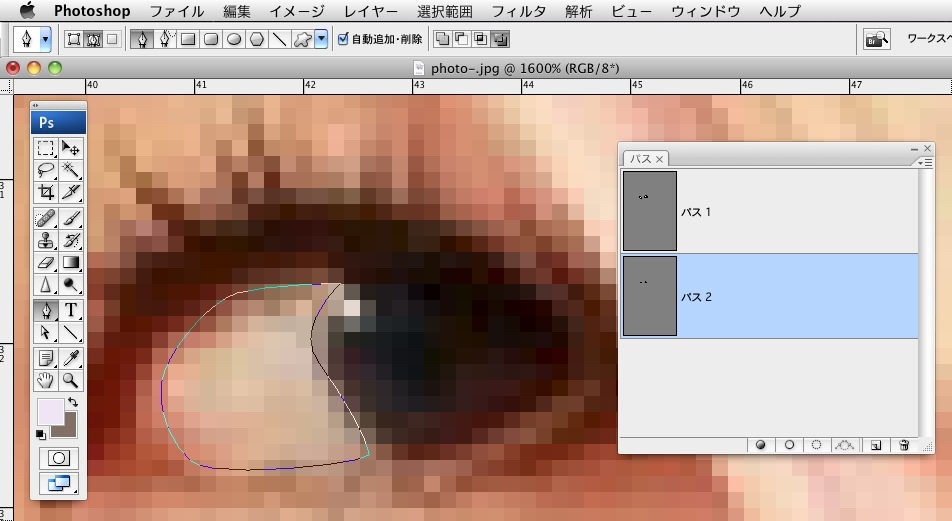
Task: Delete current path with trash icon
Action: click(904, 445)
